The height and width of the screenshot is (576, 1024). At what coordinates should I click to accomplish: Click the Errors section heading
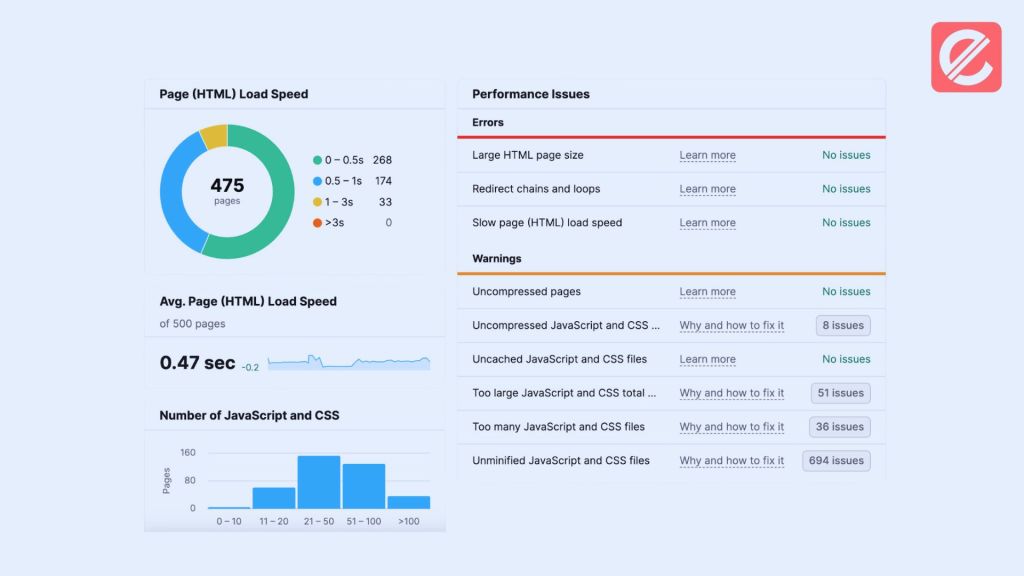488,122
